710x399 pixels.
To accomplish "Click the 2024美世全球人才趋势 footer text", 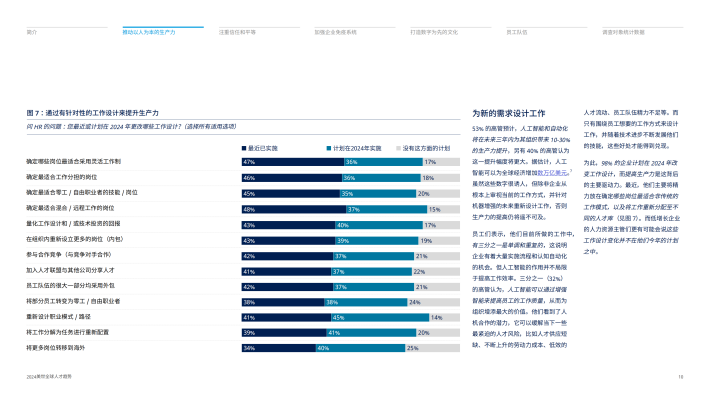I will [x=49, y=376].
